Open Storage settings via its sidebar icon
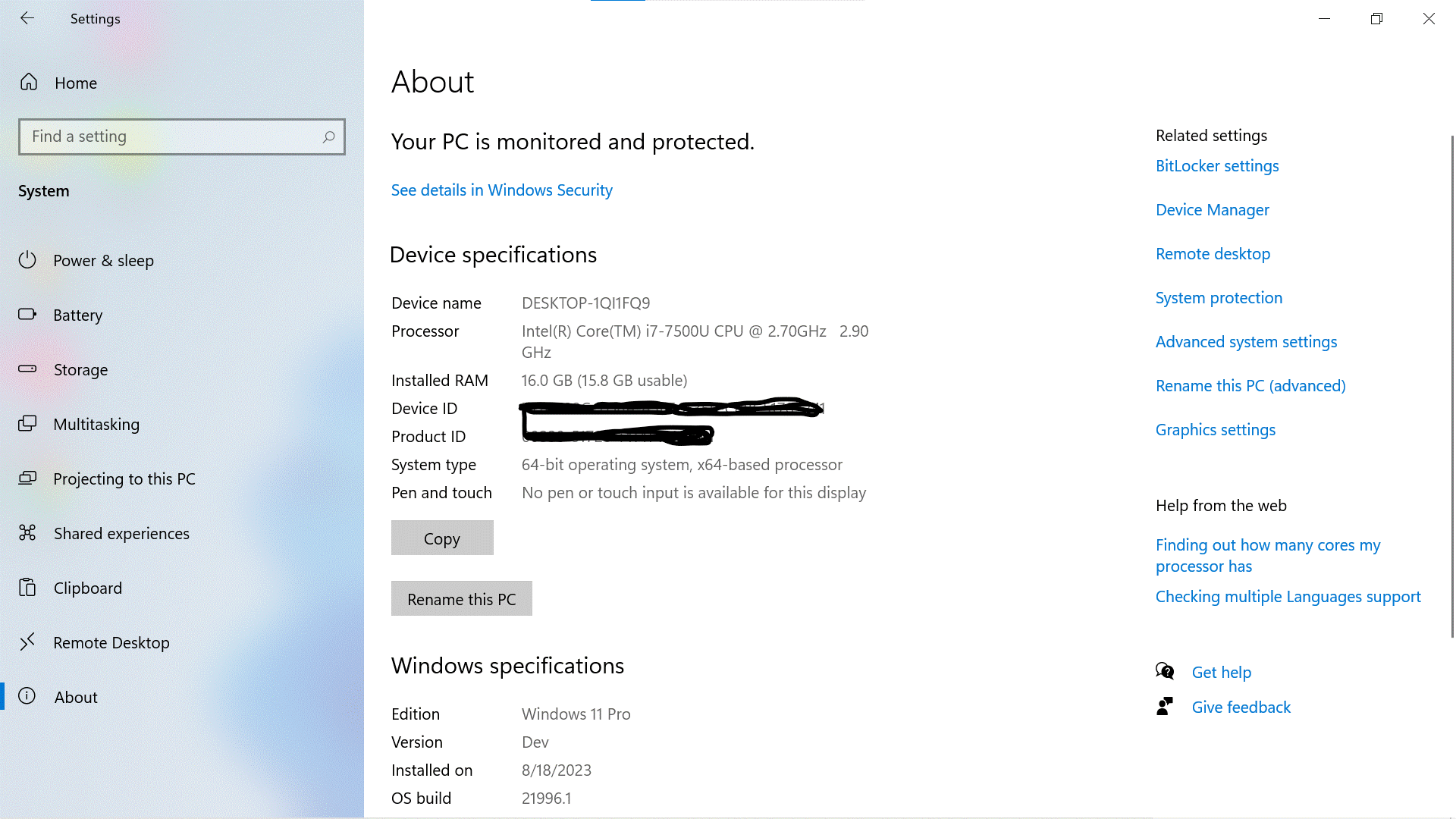The width and height of the screenshot is (1456, 819). [x=28, y=369]
